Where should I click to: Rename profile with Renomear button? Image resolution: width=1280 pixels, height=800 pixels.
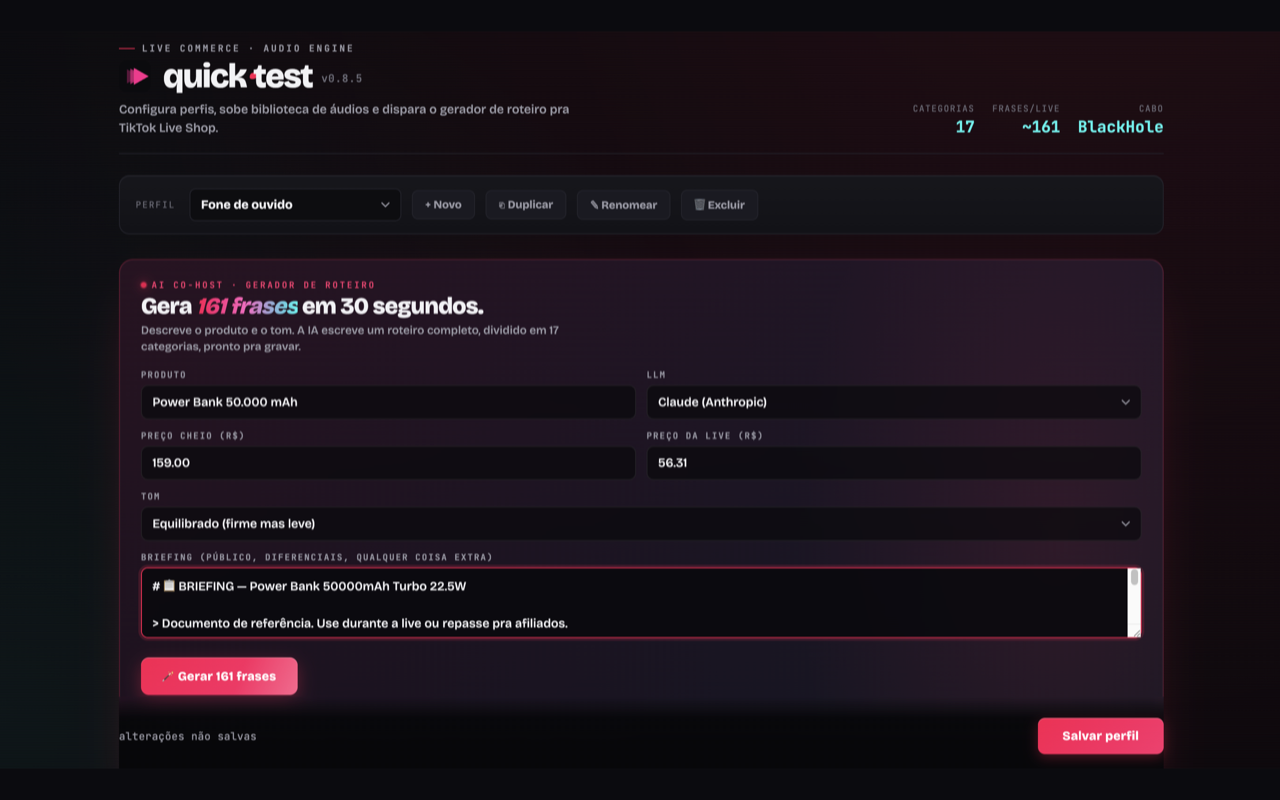pos(624,205)
